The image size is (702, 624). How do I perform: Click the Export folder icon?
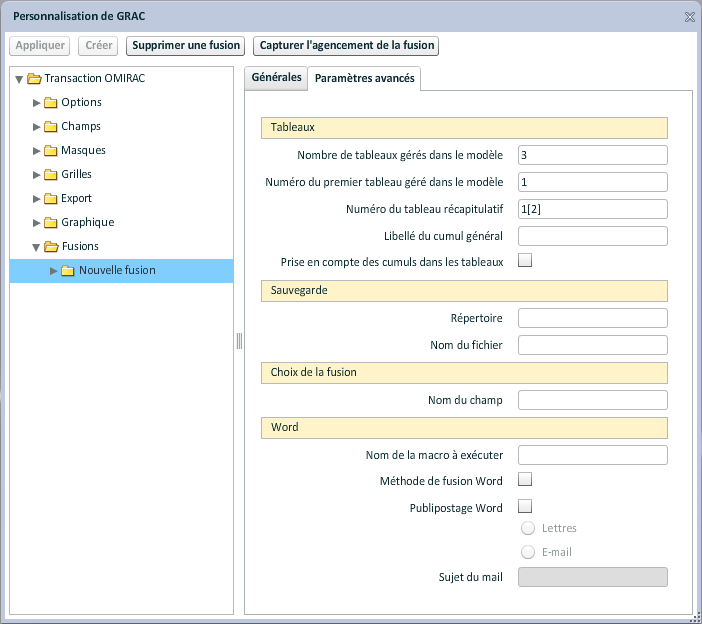(50, 198)
